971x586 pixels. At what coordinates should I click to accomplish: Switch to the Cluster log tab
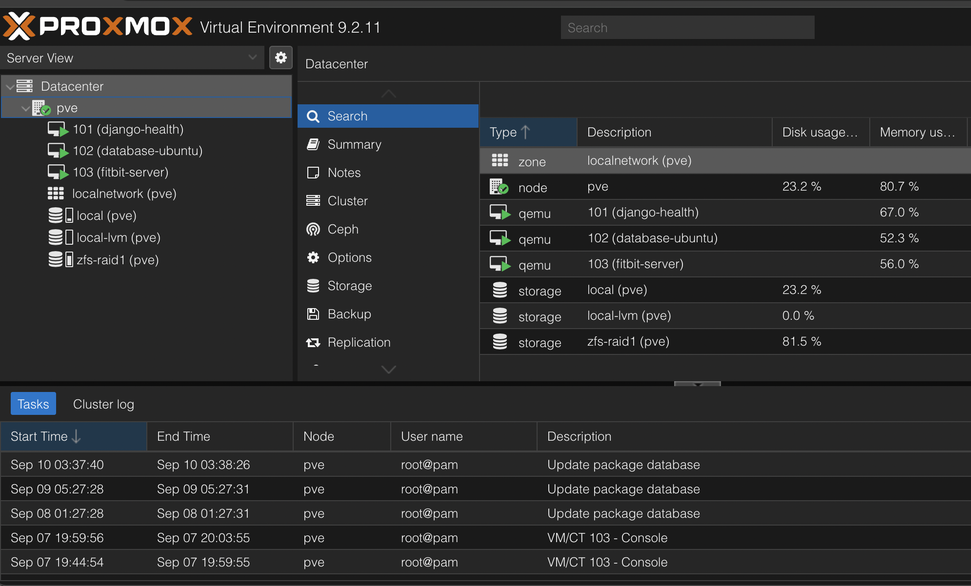103,404
